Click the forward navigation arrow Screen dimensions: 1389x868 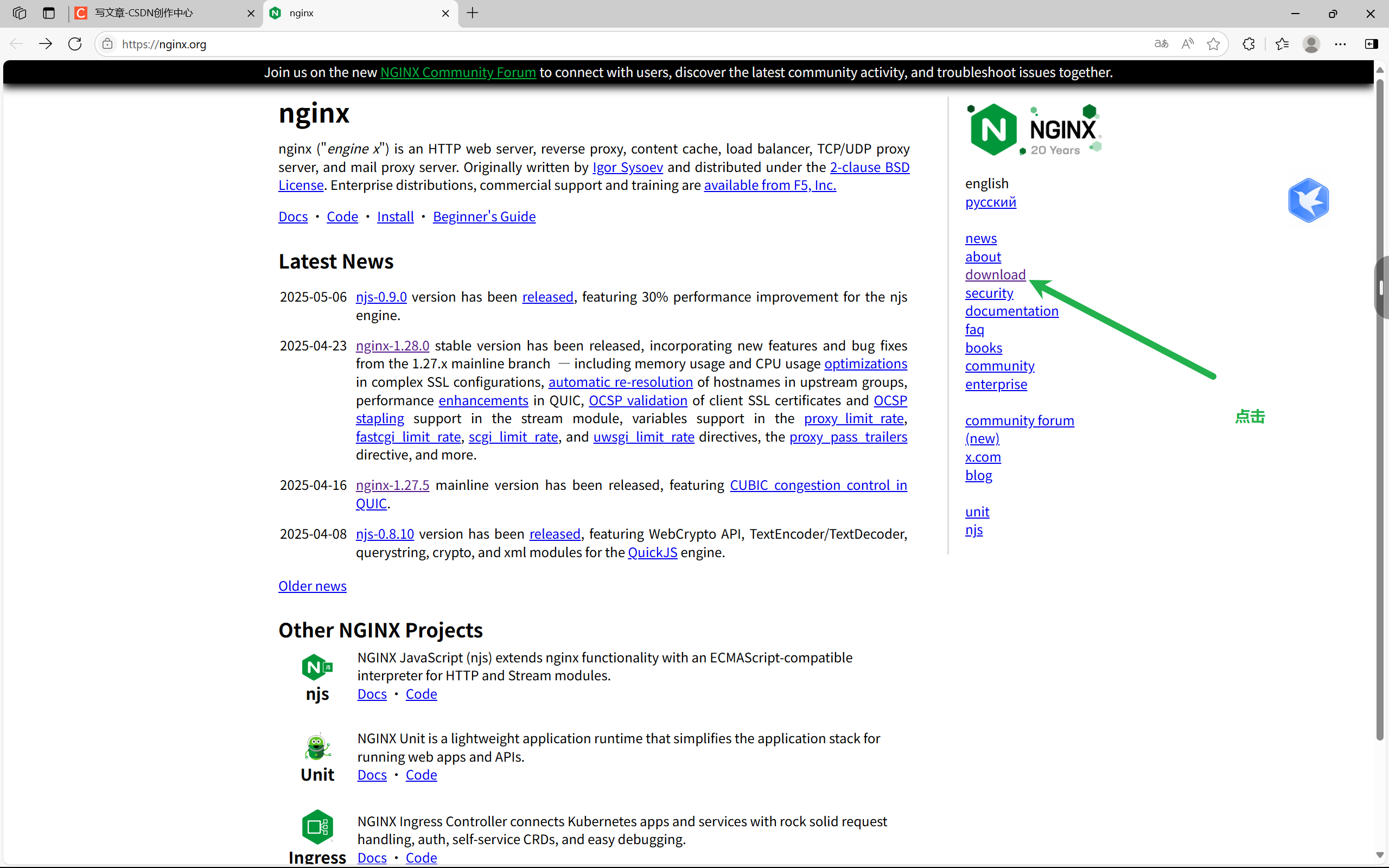(46, 43)
